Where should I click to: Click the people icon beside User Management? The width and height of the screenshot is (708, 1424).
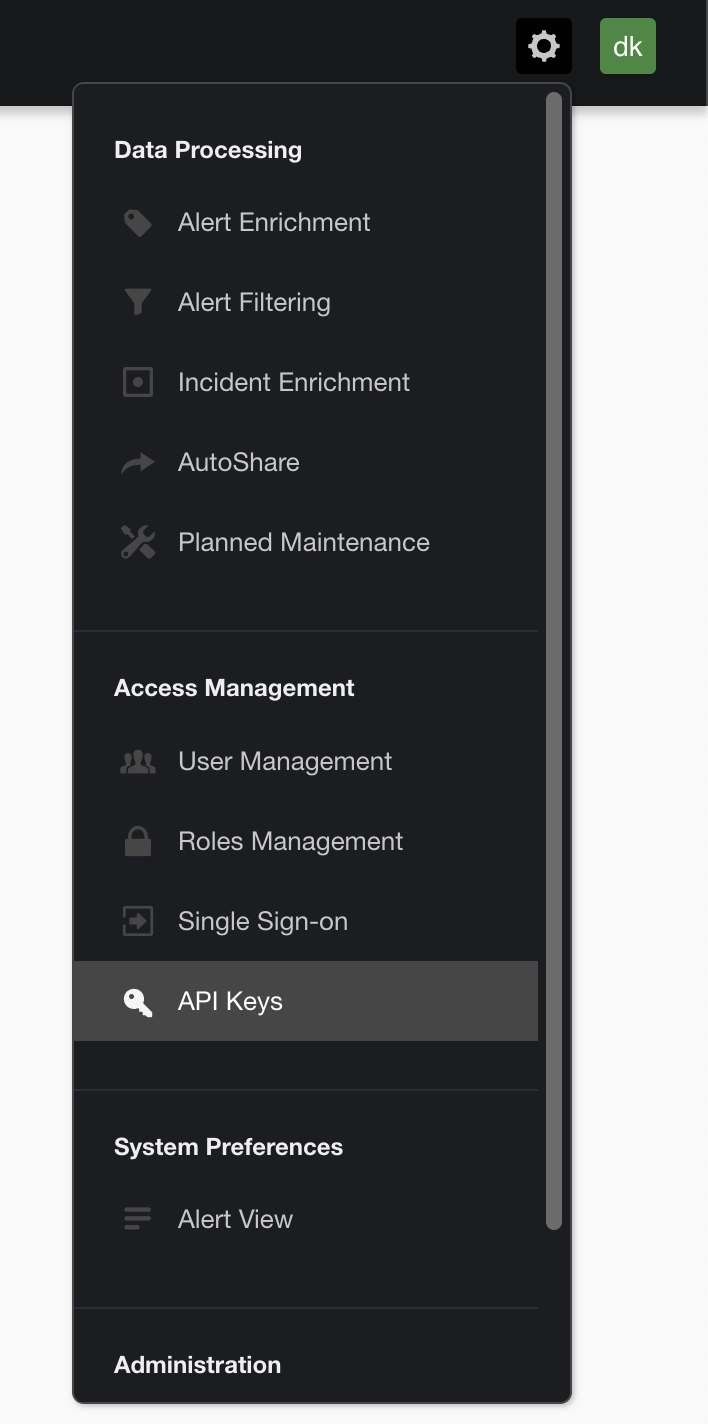(x=137, y=761)
